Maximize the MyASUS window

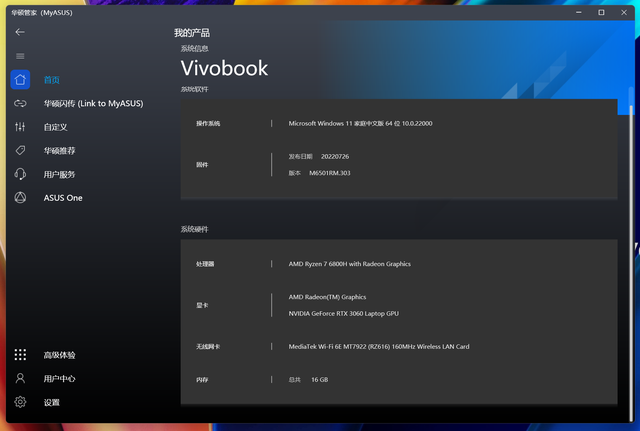(x=601, y=13)
